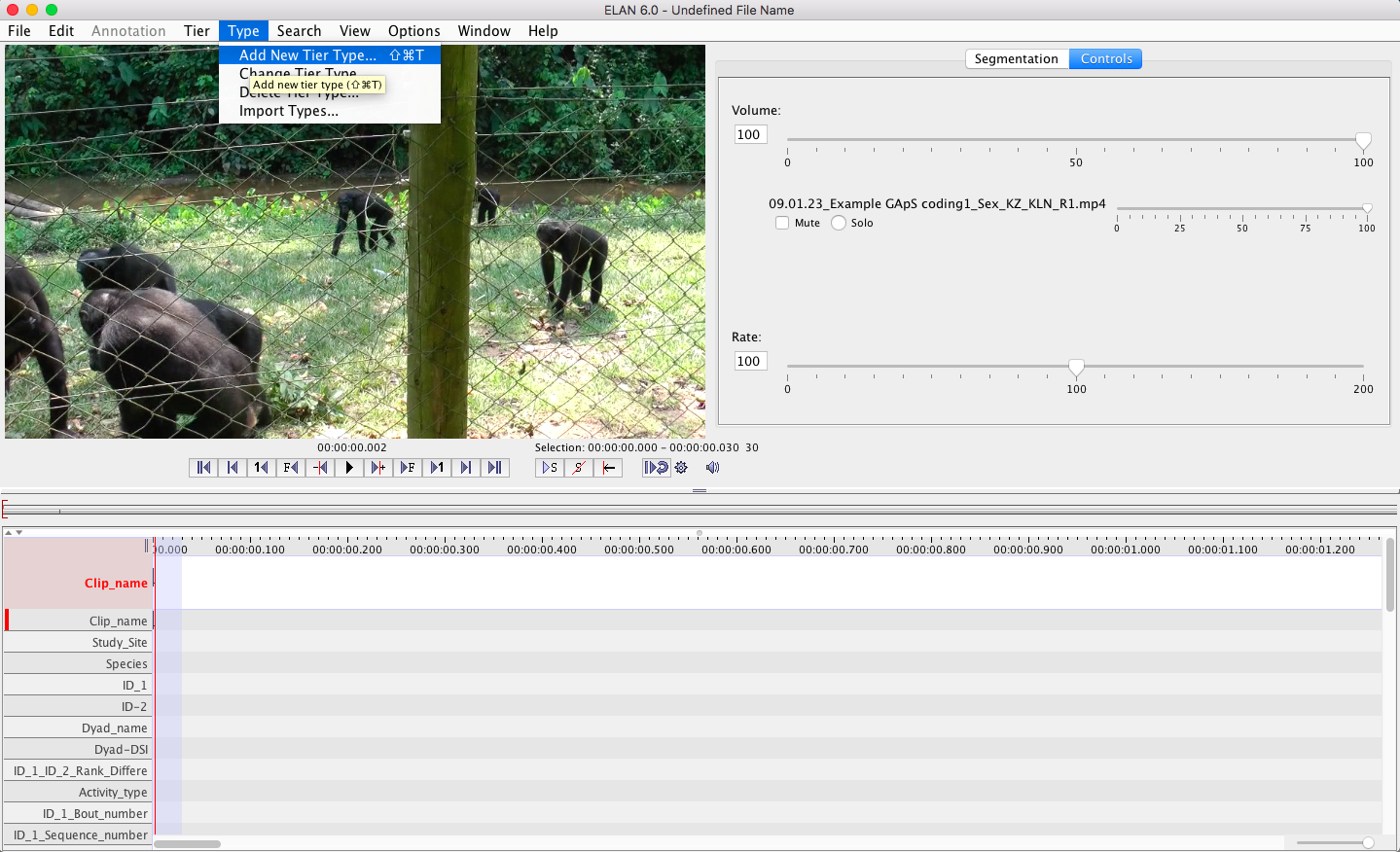Select the ID_1_Sequence_number tier
This screenshot has height=852, width=1400.
pos(78,834)
